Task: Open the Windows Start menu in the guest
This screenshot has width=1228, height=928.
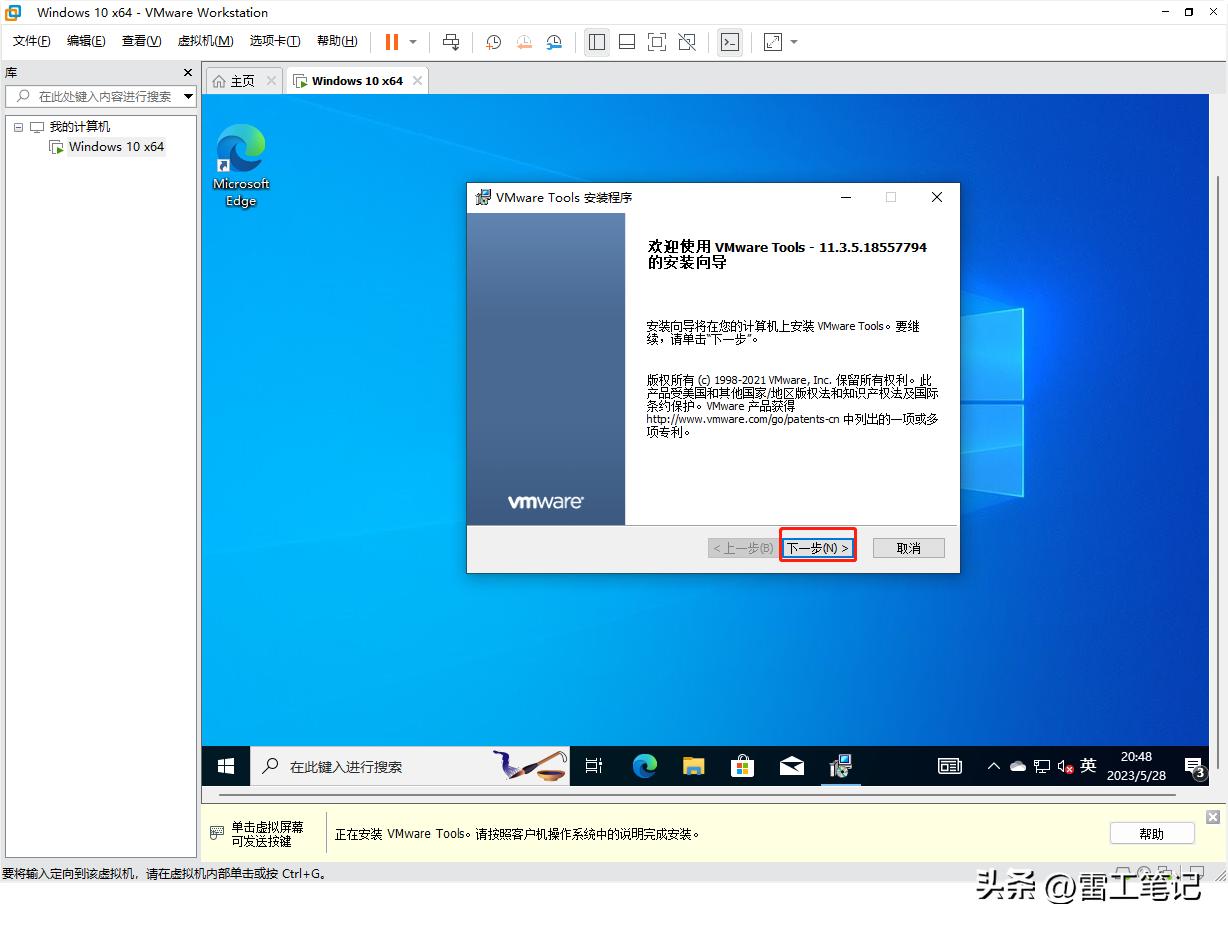Action: pos(226,766)
